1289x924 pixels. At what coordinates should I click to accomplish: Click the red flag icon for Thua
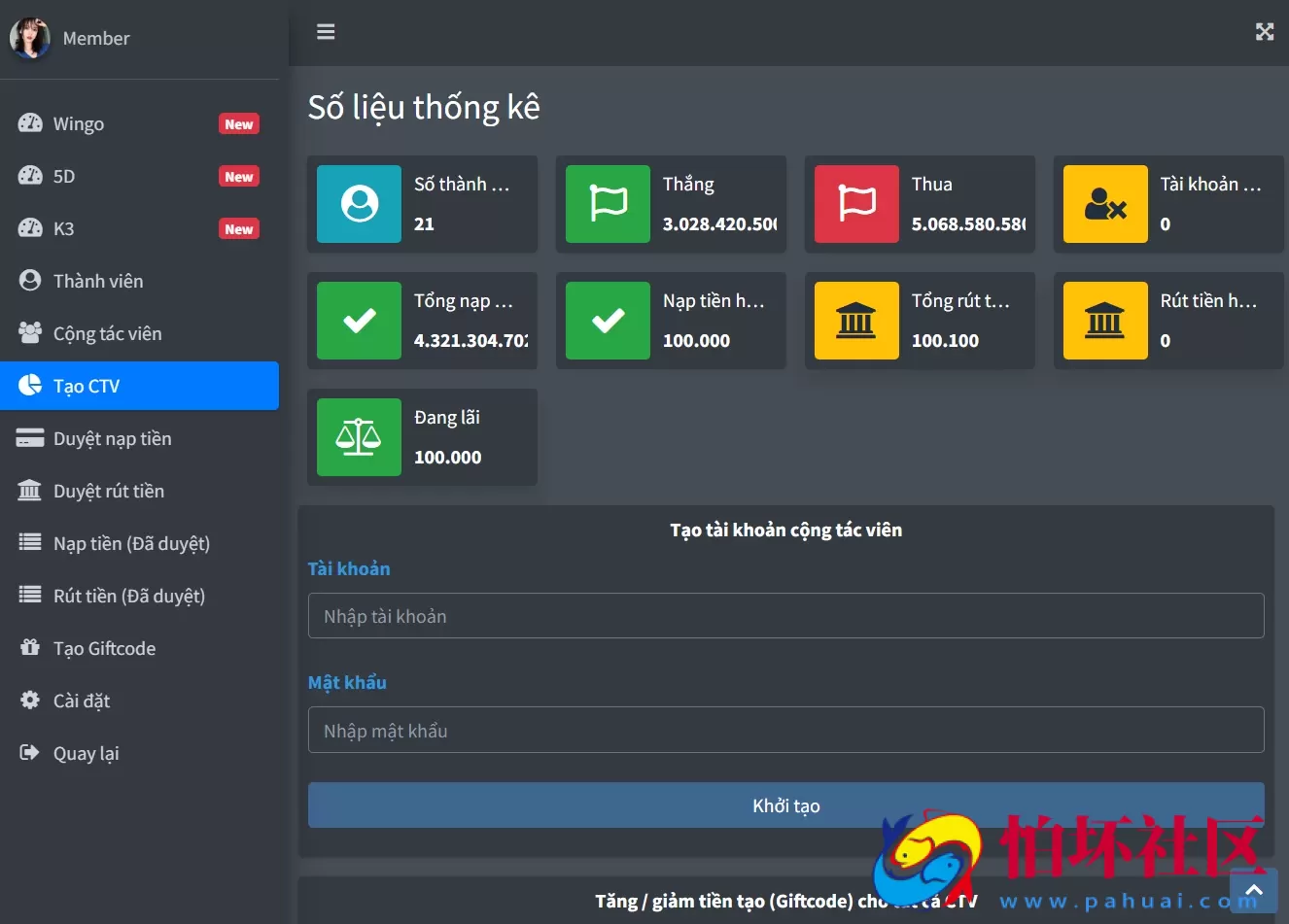click(x=856, y=204)
